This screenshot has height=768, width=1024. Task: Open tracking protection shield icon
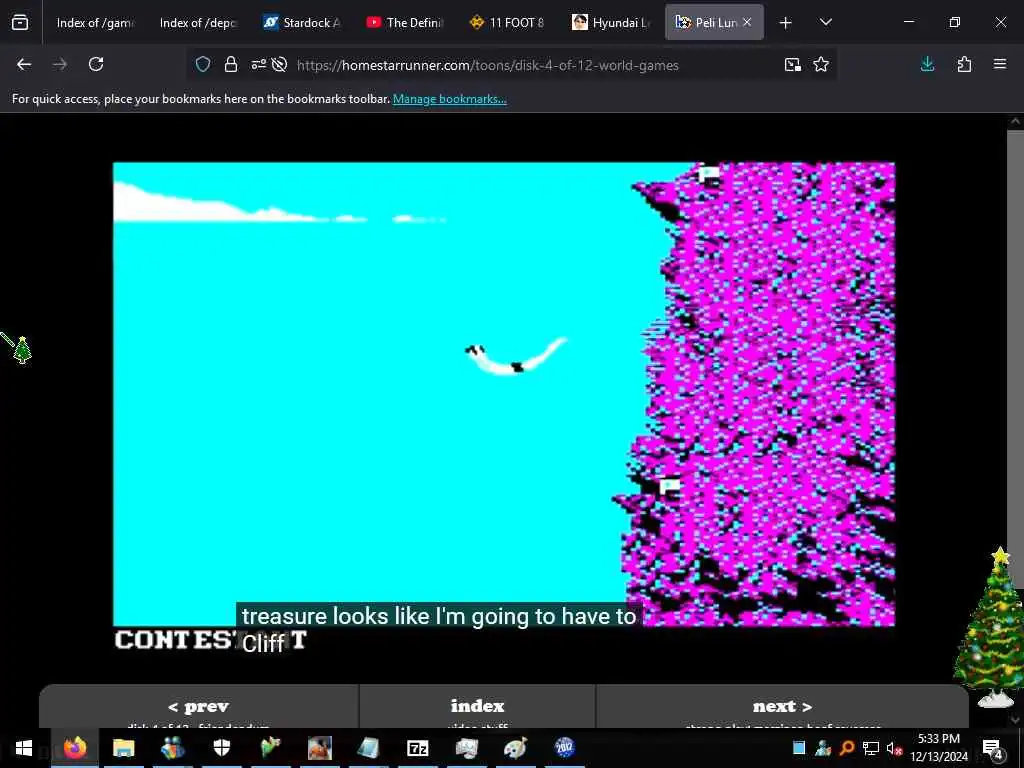pyautogui.click(x=203, y=64)
